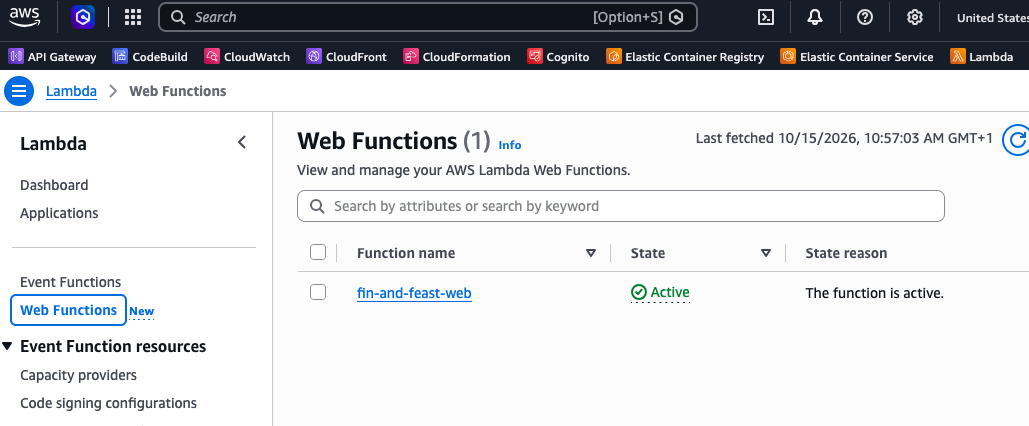
Task: Launch CloudShell terminal icon
Action: point(765,17)
